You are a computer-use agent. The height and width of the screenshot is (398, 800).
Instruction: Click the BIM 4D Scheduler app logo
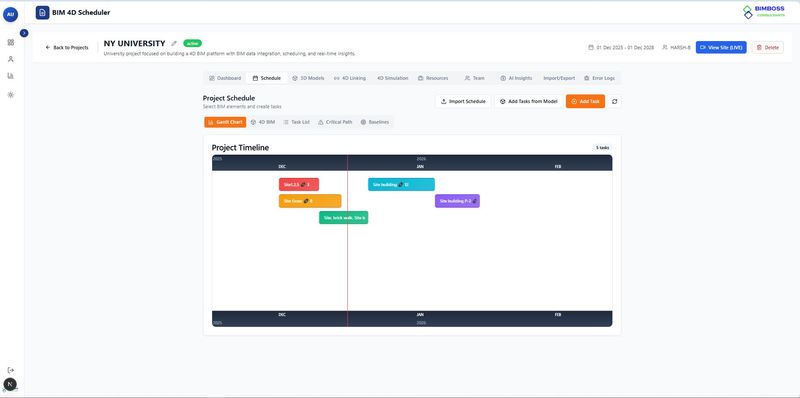click(x=42, y=13)
